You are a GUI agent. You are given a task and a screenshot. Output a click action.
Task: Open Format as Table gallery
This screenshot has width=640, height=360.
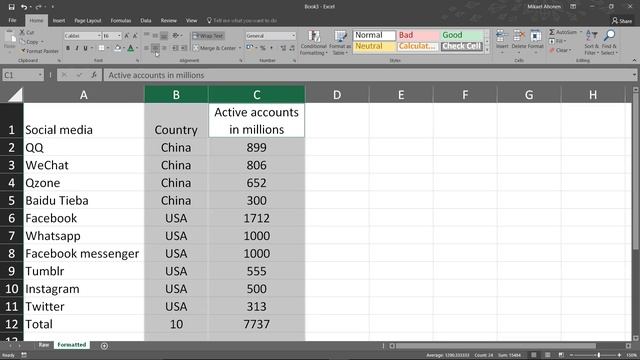coord(340,42)
